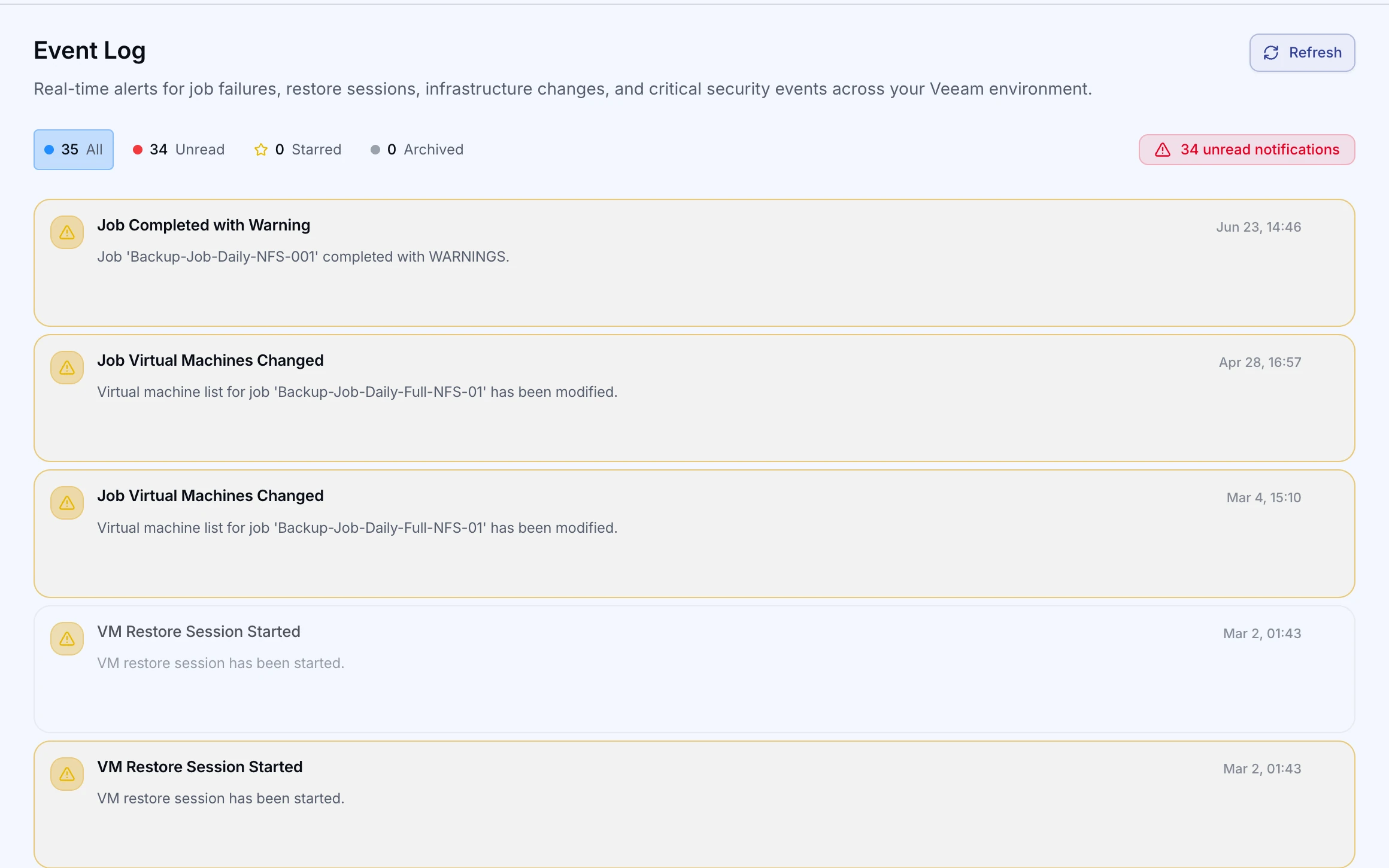Click modified description in Apr 28 event
Screen dimensions: 1389x868
click(x=357, y=392)
